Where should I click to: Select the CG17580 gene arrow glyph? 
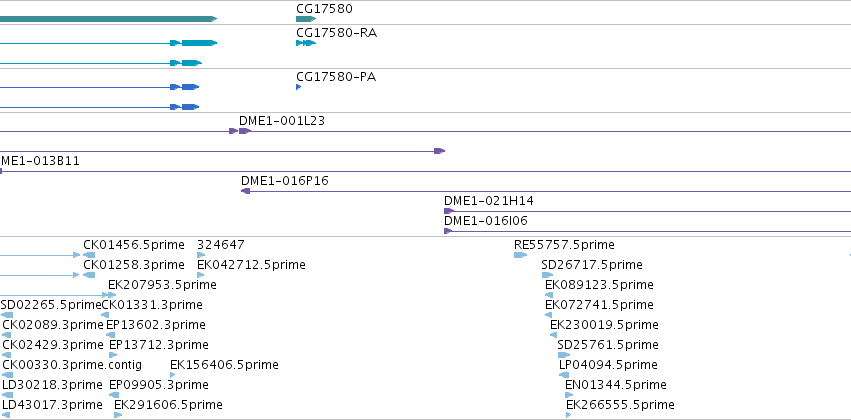pos(306,19)
